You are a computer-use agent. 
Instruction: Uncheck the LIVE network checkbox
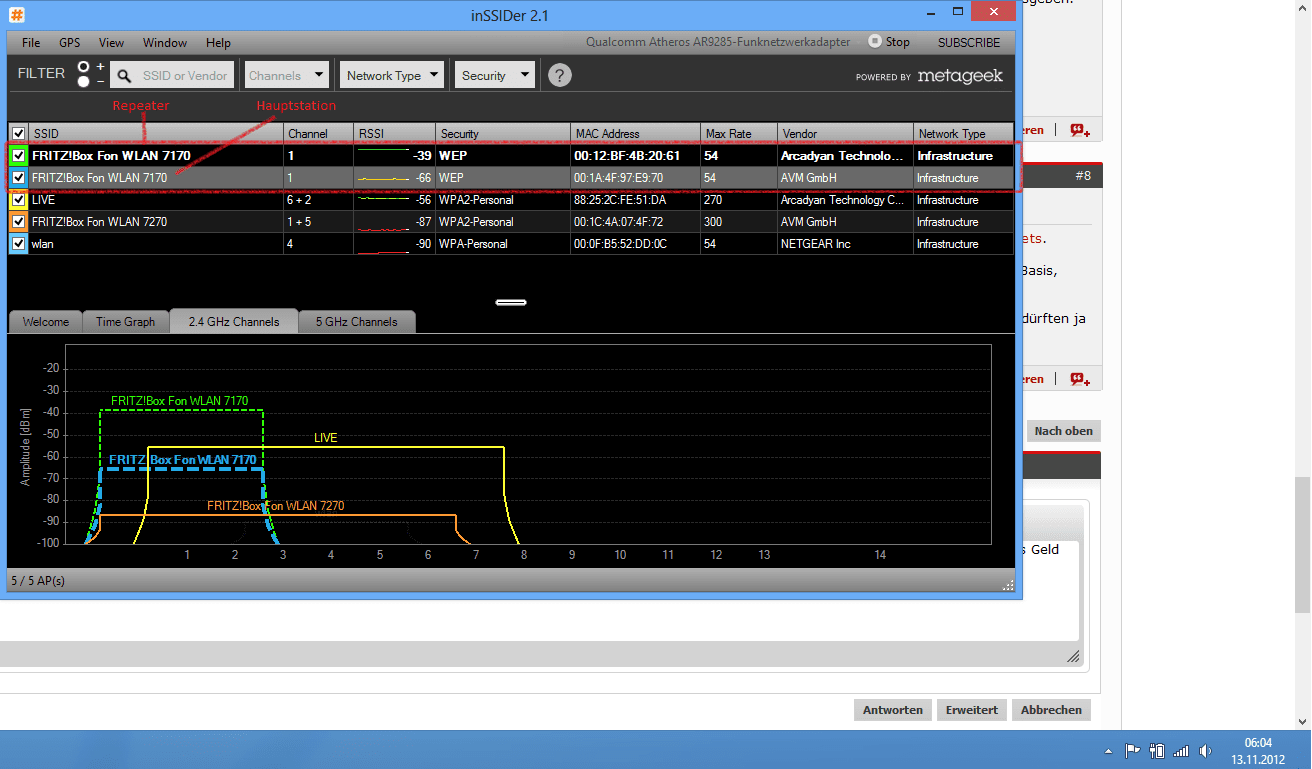[x=18, y=200]
